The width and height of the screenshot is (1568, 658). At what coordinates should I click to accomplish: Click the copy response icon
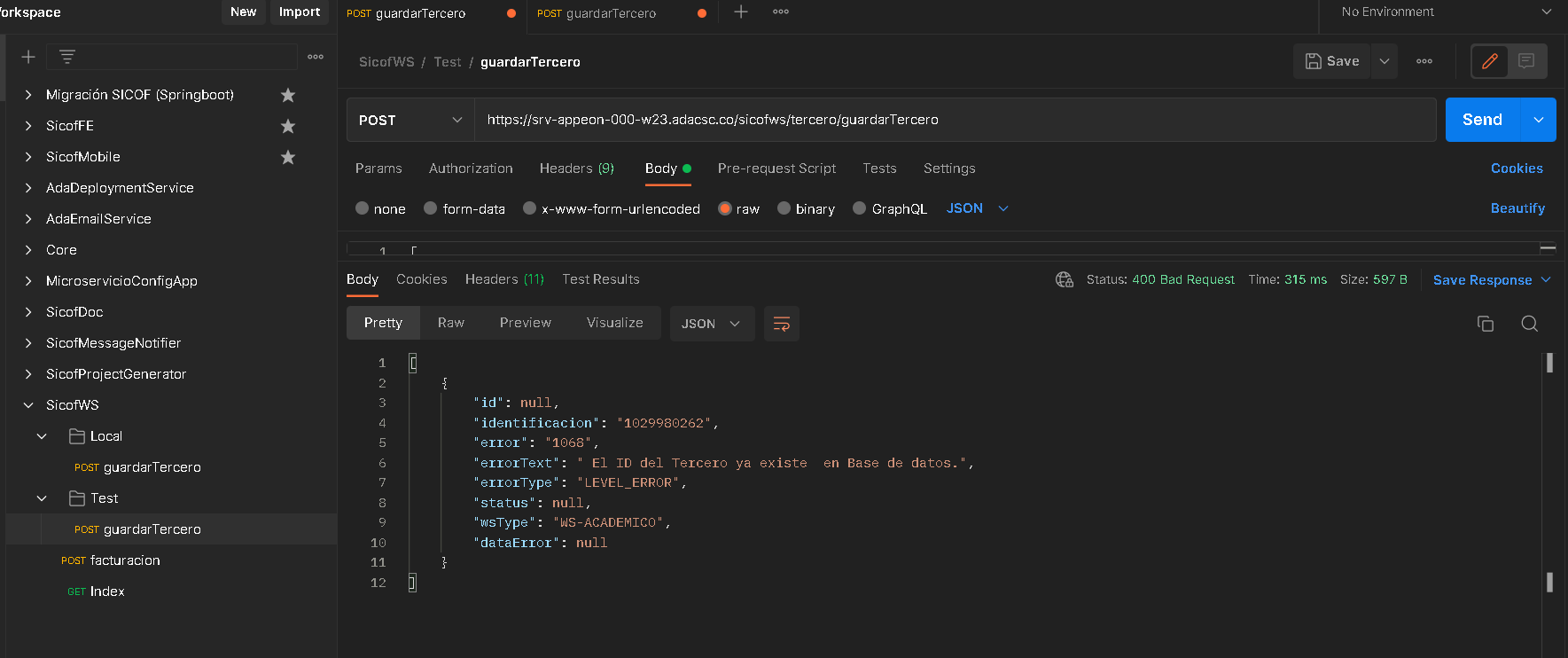tap(1485, 324)
